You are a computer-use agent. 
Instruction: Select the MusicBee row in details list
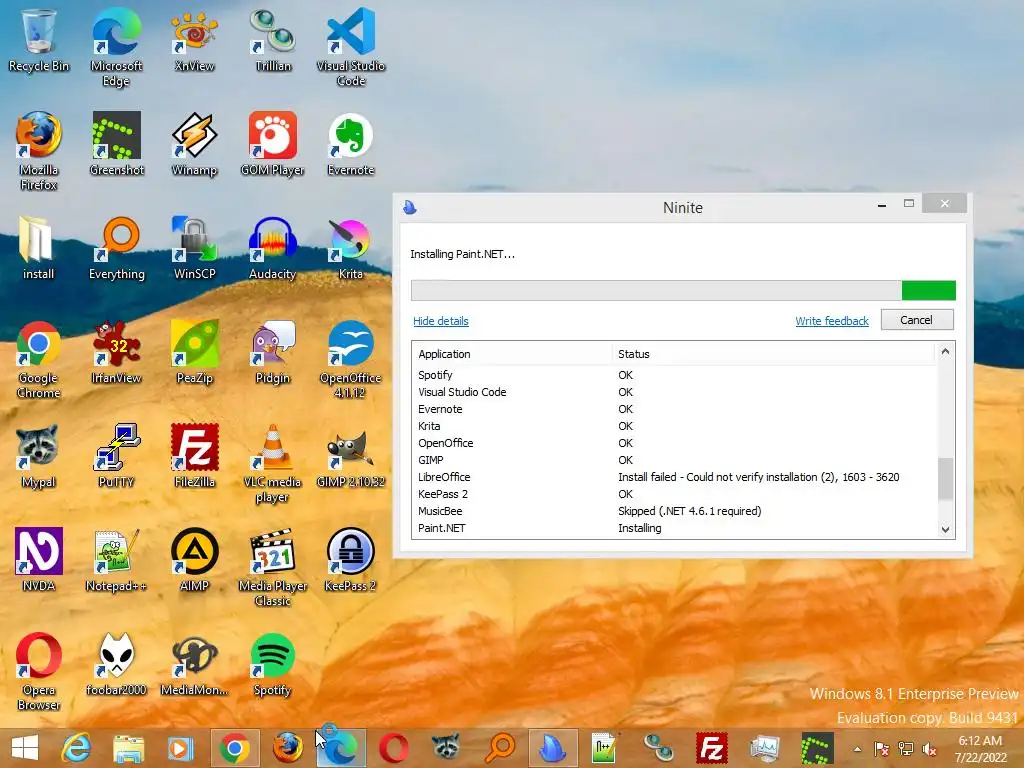pos(675,511)
